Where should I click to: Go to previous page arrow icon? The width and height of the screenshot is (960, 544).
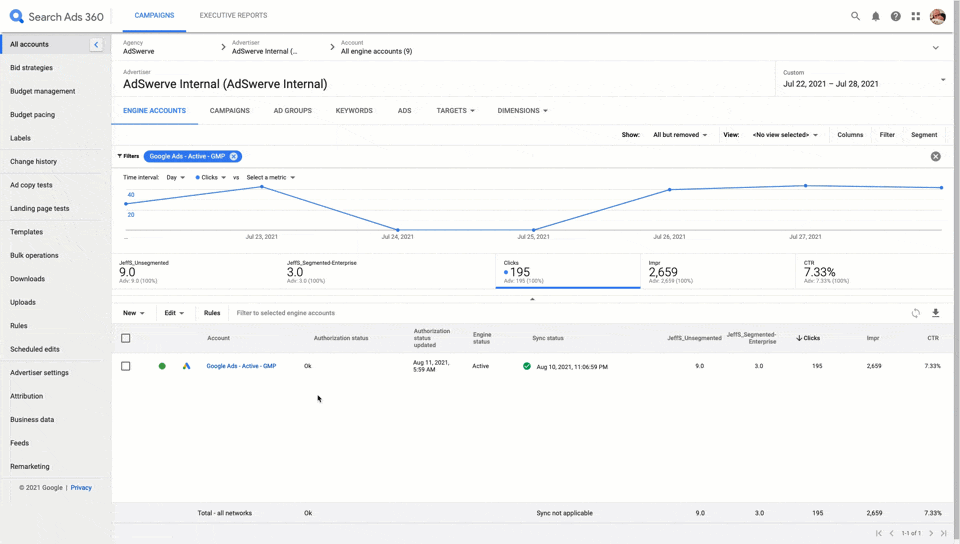tap(892, 533)
